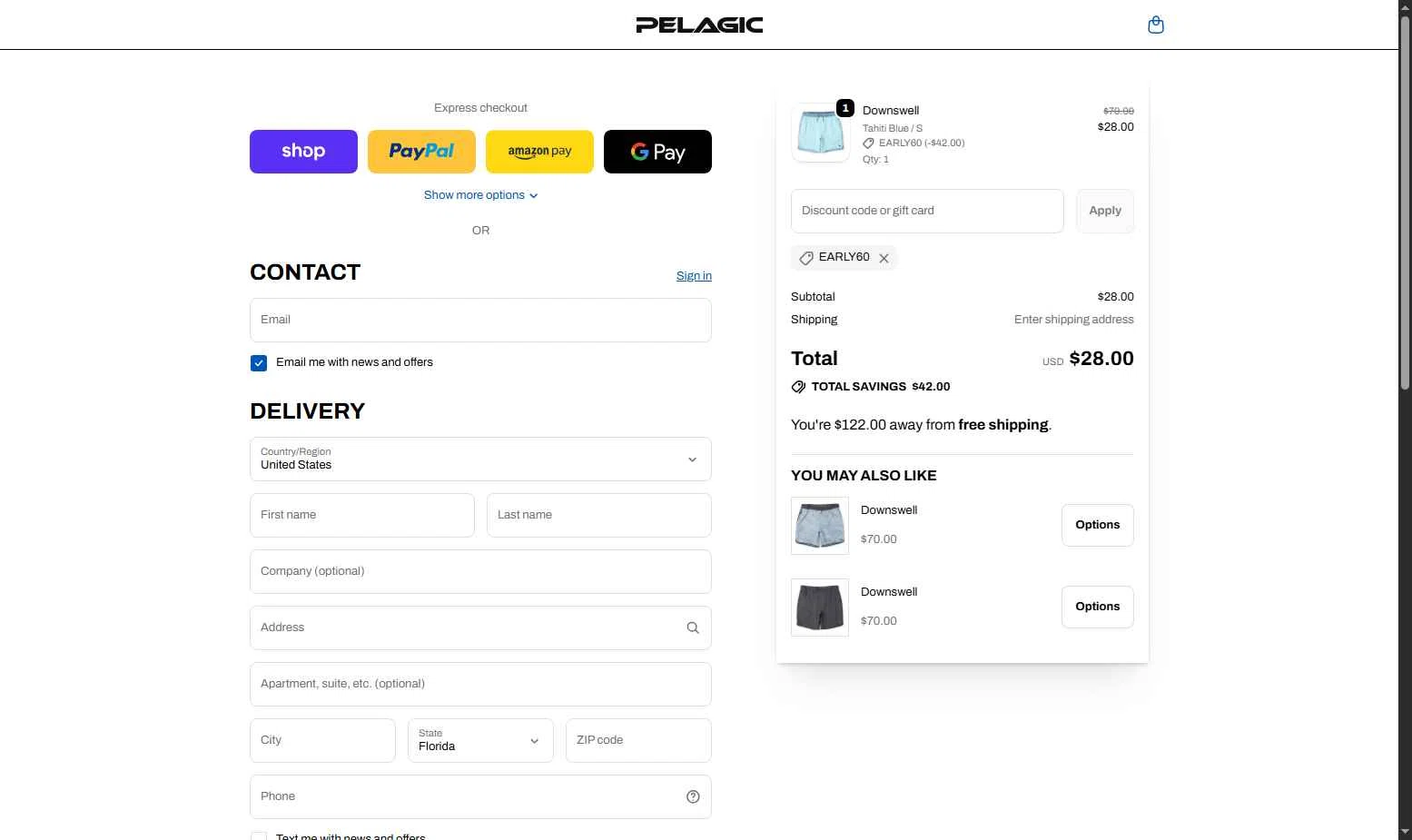Open the Country/Region dropdown
Screen dimensions: 1412x840
[x=480, y=459]
